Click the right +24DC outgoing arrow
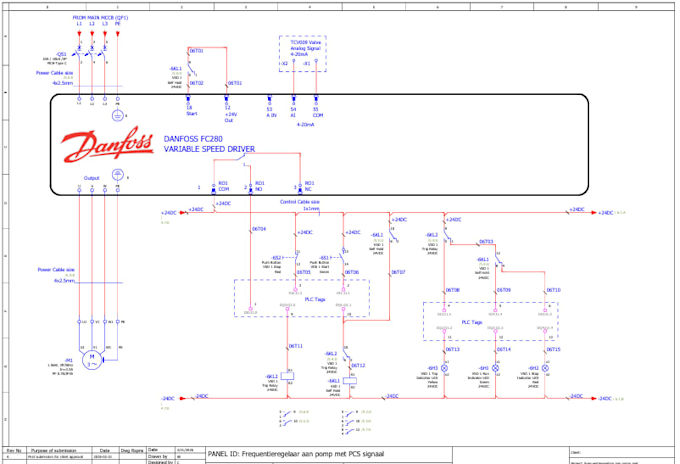The image size is (680, 464). [x=594, y=212]
